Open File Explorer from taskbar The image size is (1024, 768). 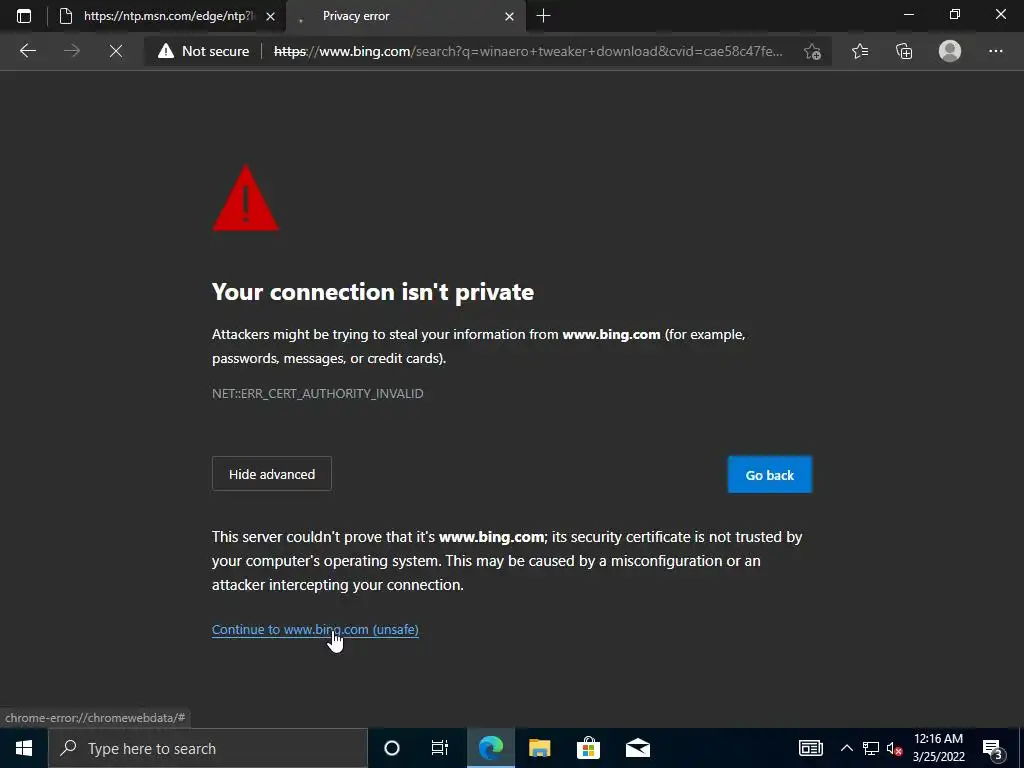click(x=539, y=748)
